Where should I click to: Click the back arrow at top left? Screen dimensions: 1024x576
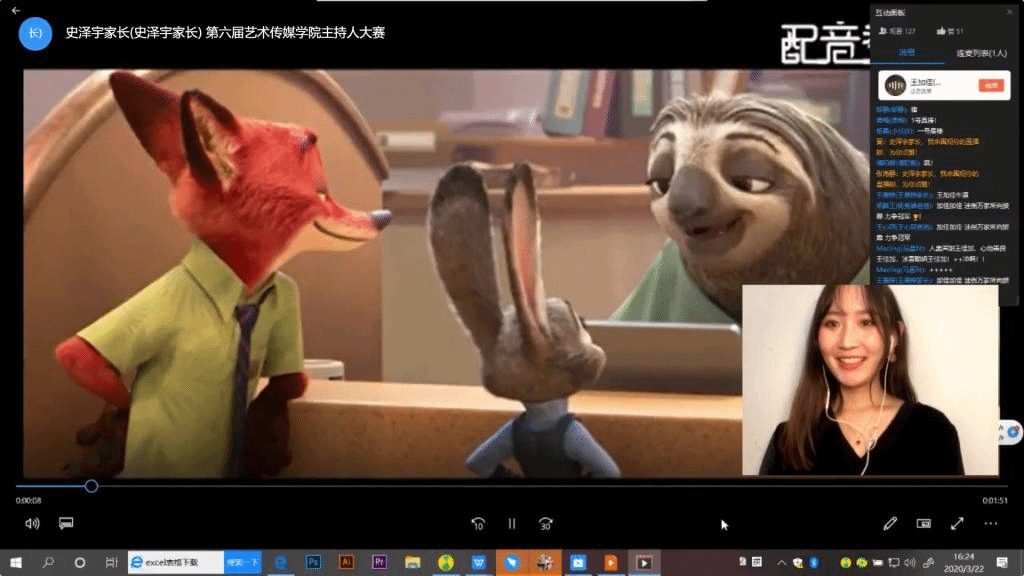(x=15, y=9)
